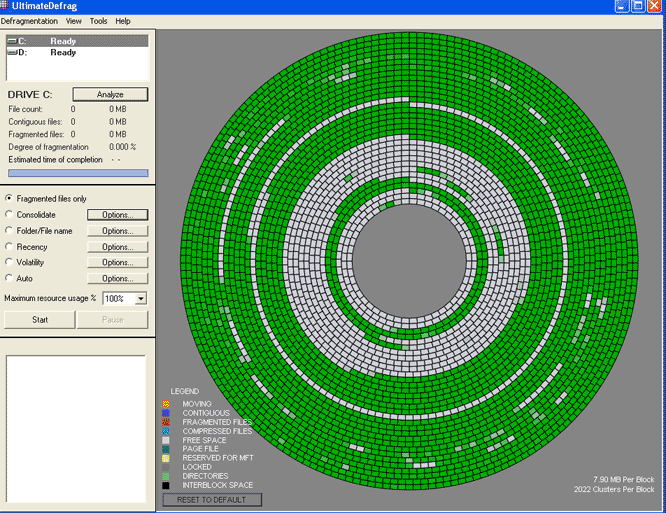Click the DIRECTORIES legend swatch
This screenshot has width=666, height=513.
pyautogui.click(x=166, y=476)
